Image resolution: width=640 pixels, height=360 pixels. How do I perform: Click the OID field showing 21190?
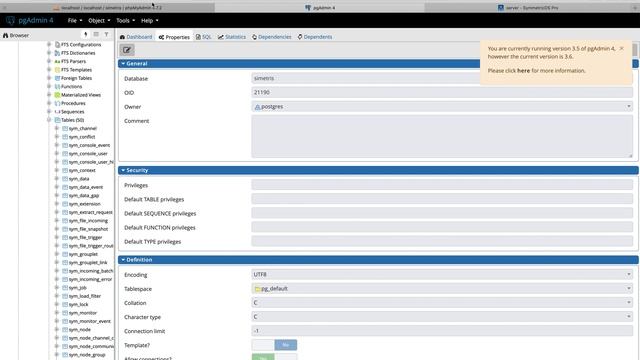[442, 92]
